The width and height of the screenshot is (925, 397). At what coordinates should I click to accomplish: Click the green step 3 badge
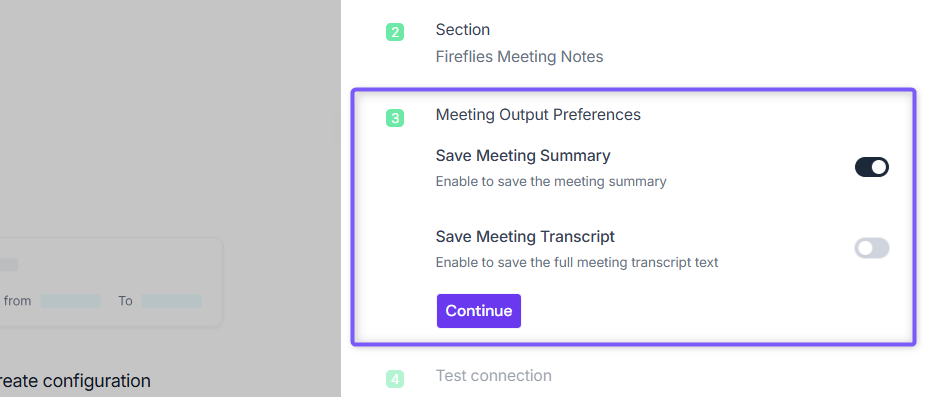point(395,118)
